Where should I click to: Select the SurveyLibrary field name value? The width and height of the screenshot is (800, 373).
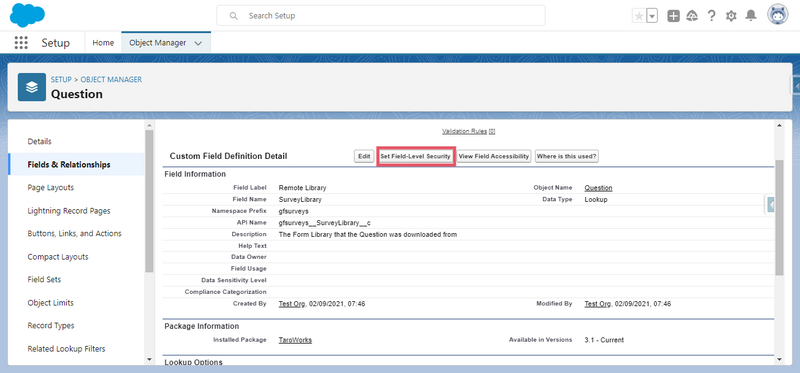pyautogui.click(x=300, y=200)
